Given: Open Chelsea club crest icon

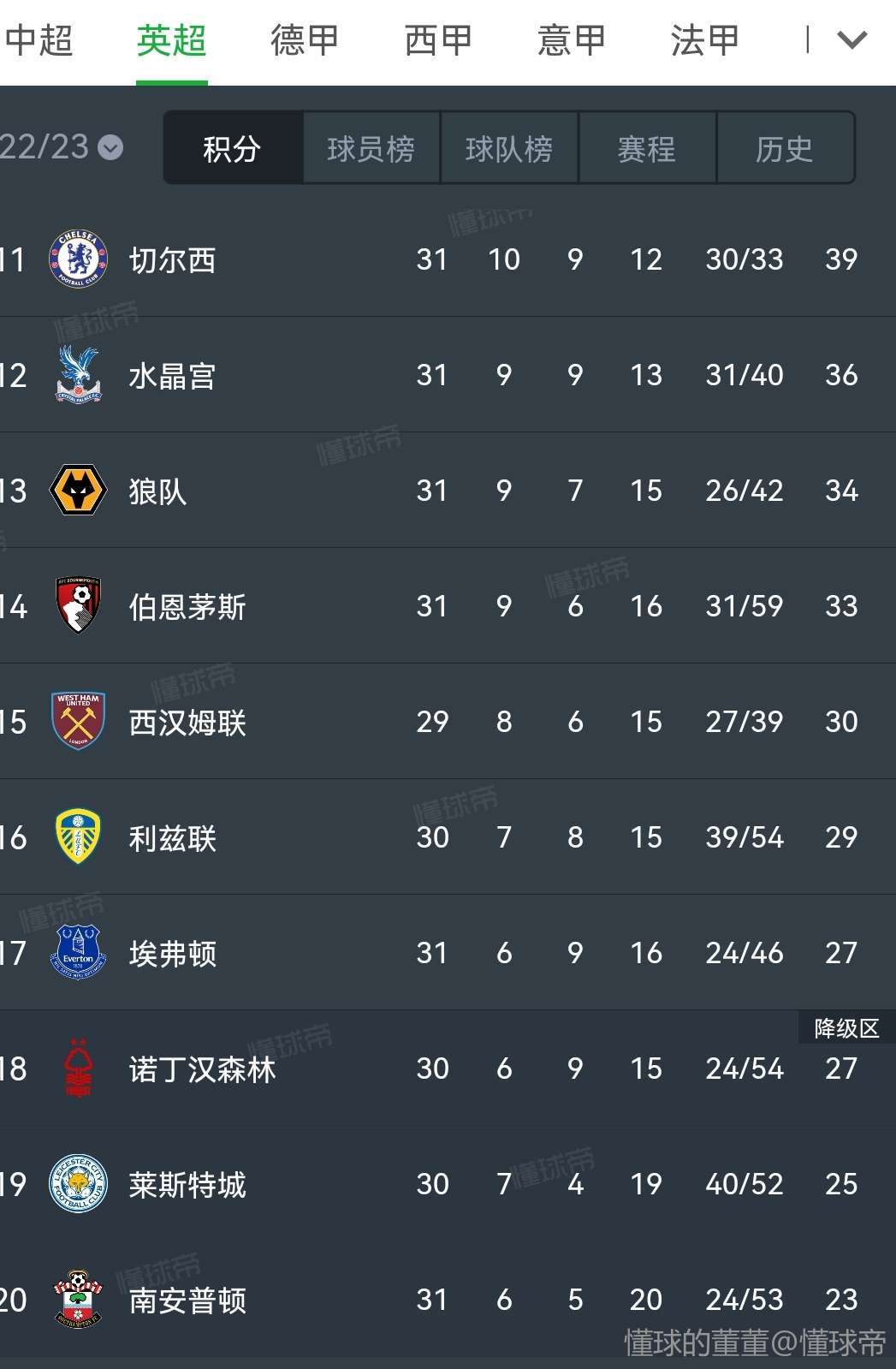Looking at the screenshot, I should [x=78, y=259].
